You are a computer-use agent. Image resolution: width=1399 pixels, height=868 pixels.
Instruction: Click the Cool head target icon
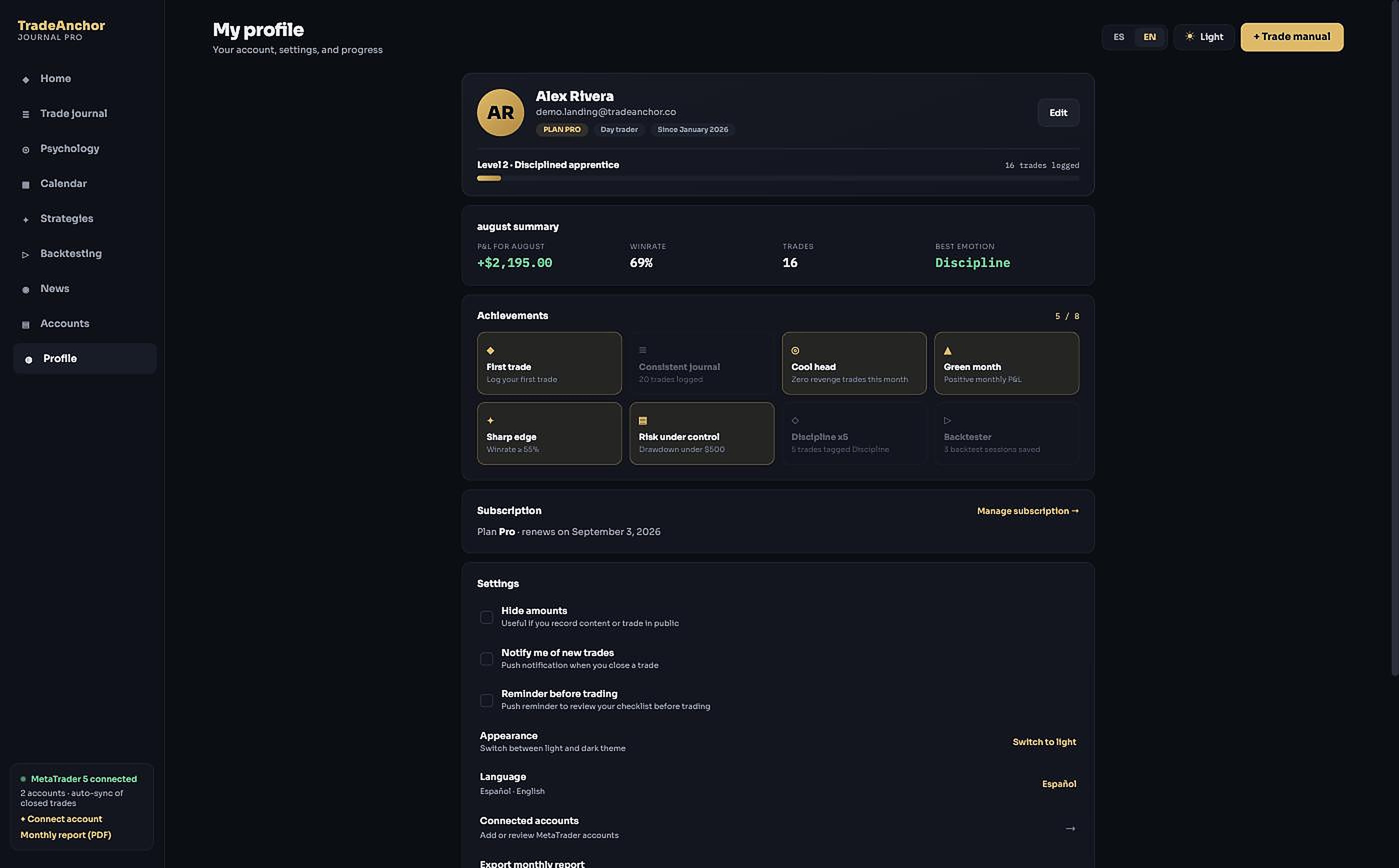click(795, 350)
